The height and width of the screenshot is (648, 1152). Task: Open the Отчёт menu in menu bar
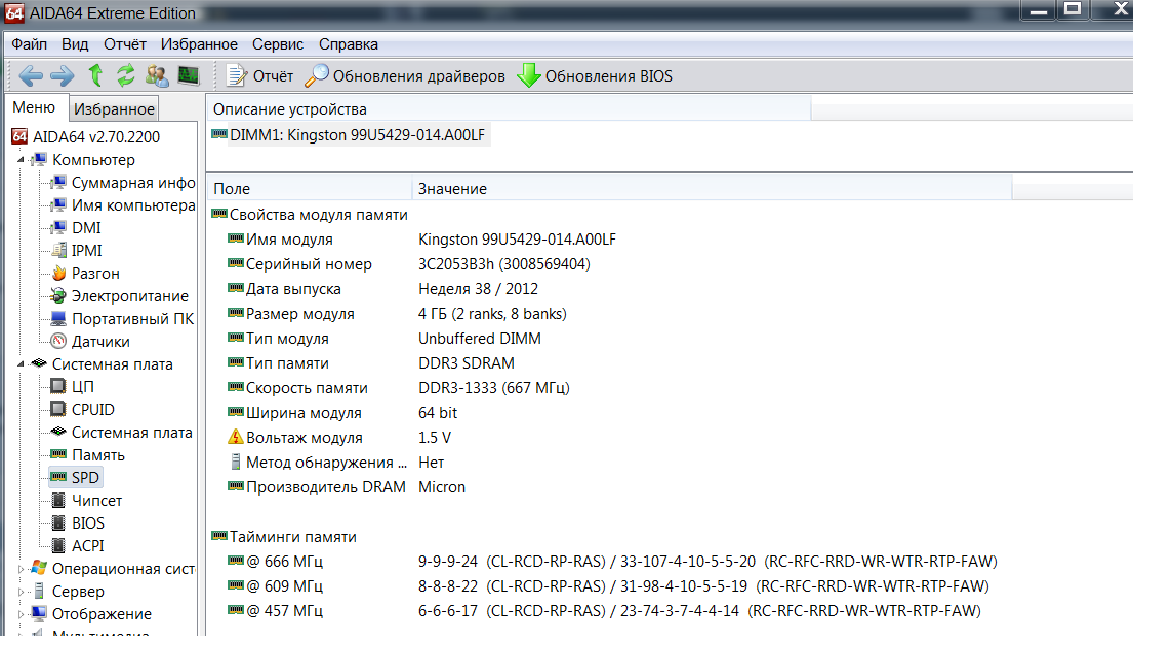(125, 45)
